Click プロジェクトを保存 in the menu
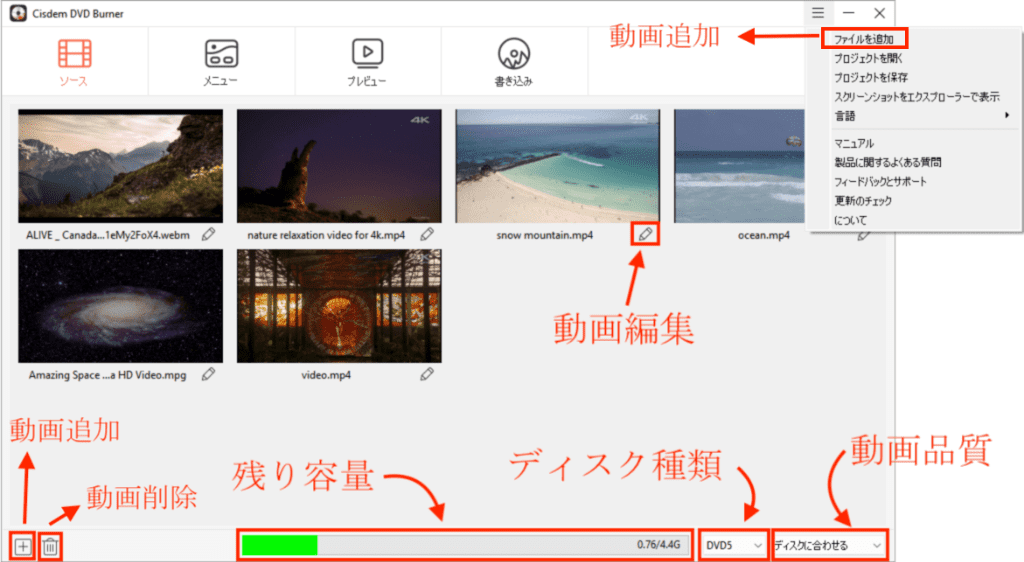Viewport: 1024px width, 562px height. tap(871, 77)
